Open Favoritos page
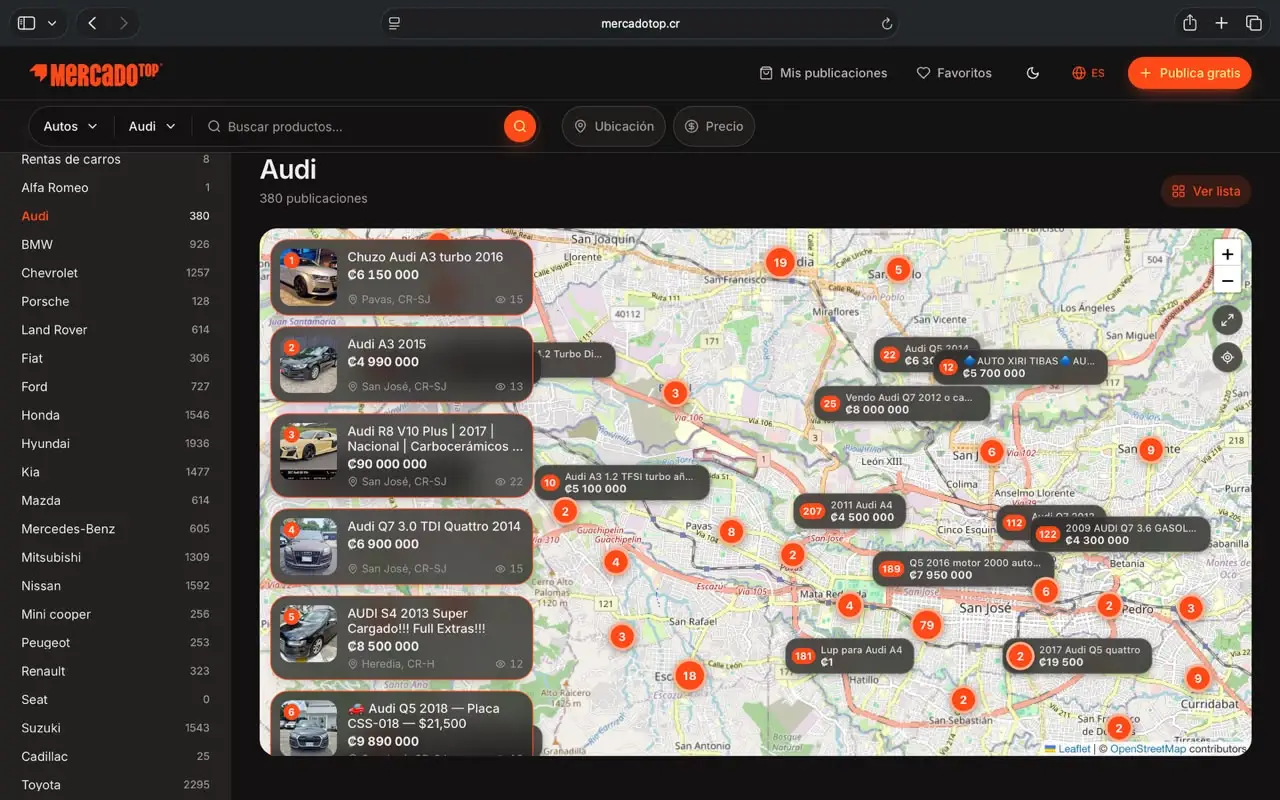This screenshot has width=1280, height=800. pos(954,73)
